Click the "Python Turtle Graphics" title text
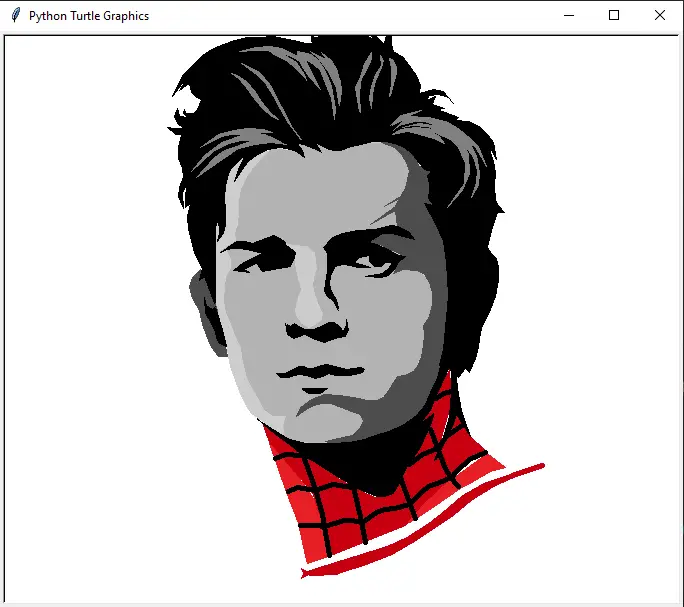The width and height of the screenshot is (684, 607). (89, 16)
